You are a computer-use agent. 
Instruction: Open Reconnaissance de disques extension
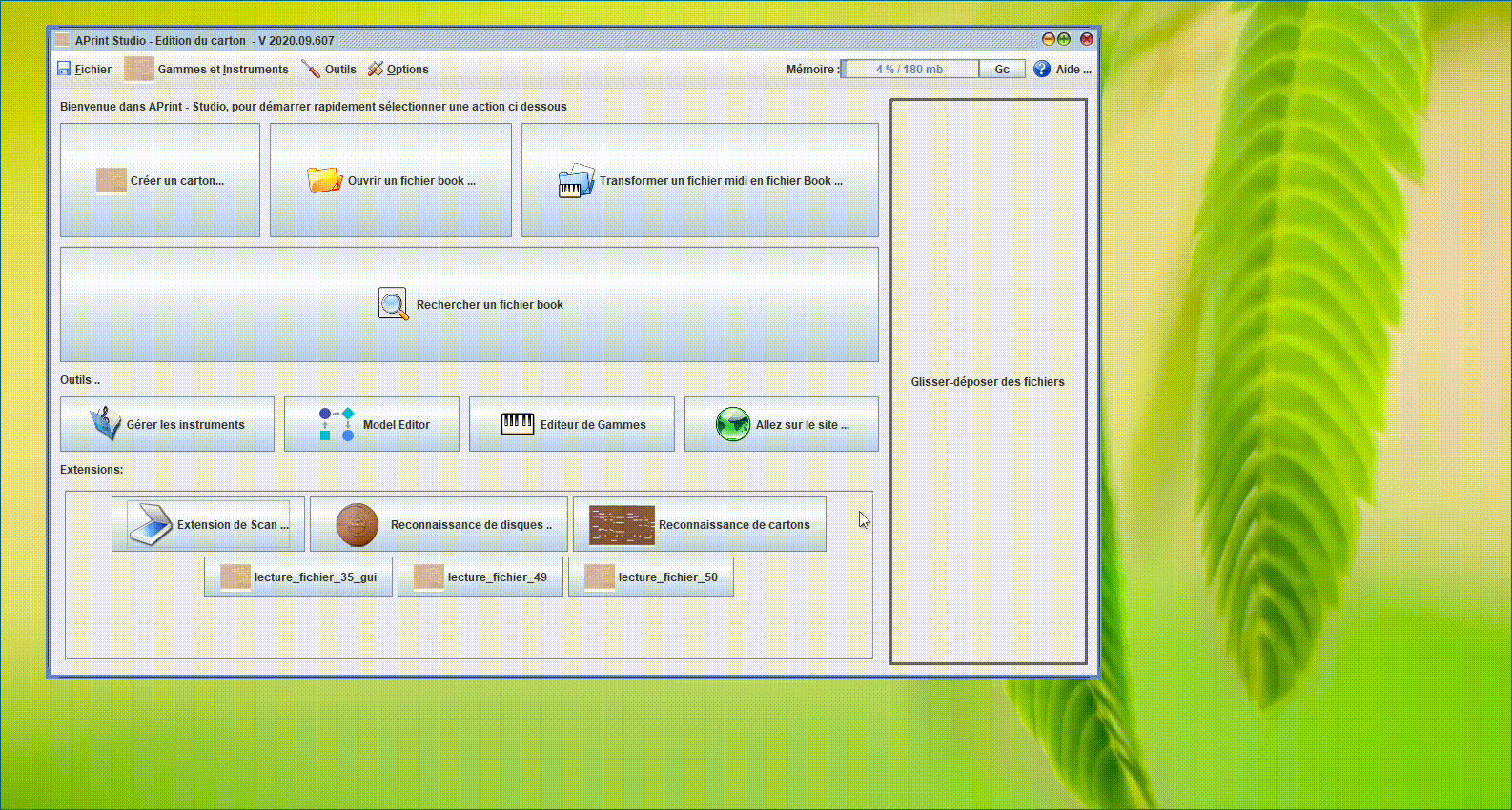tap(439, 524)
